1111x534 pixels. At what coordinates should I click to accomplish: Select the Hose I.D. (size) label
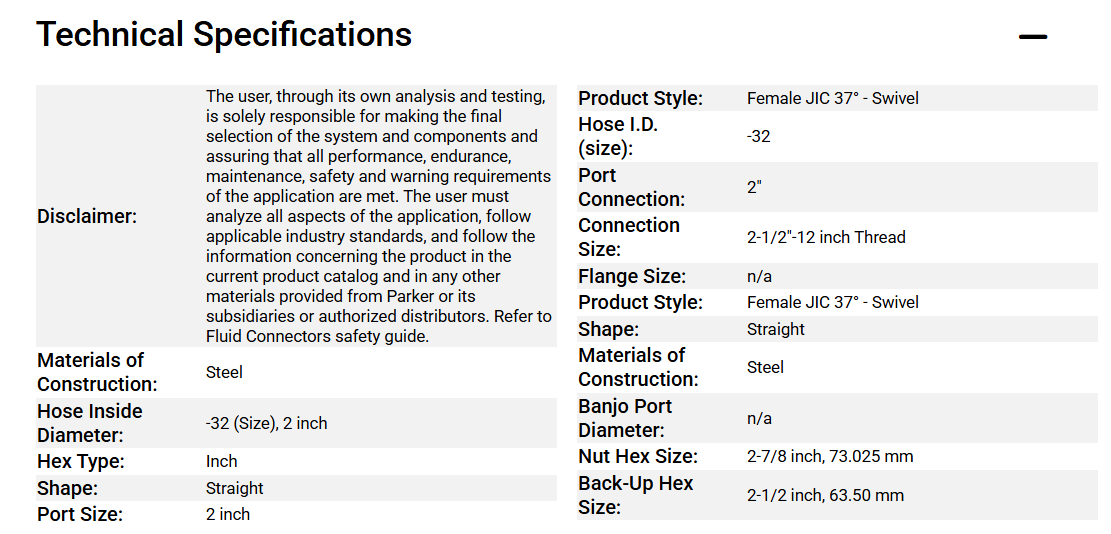618,137
